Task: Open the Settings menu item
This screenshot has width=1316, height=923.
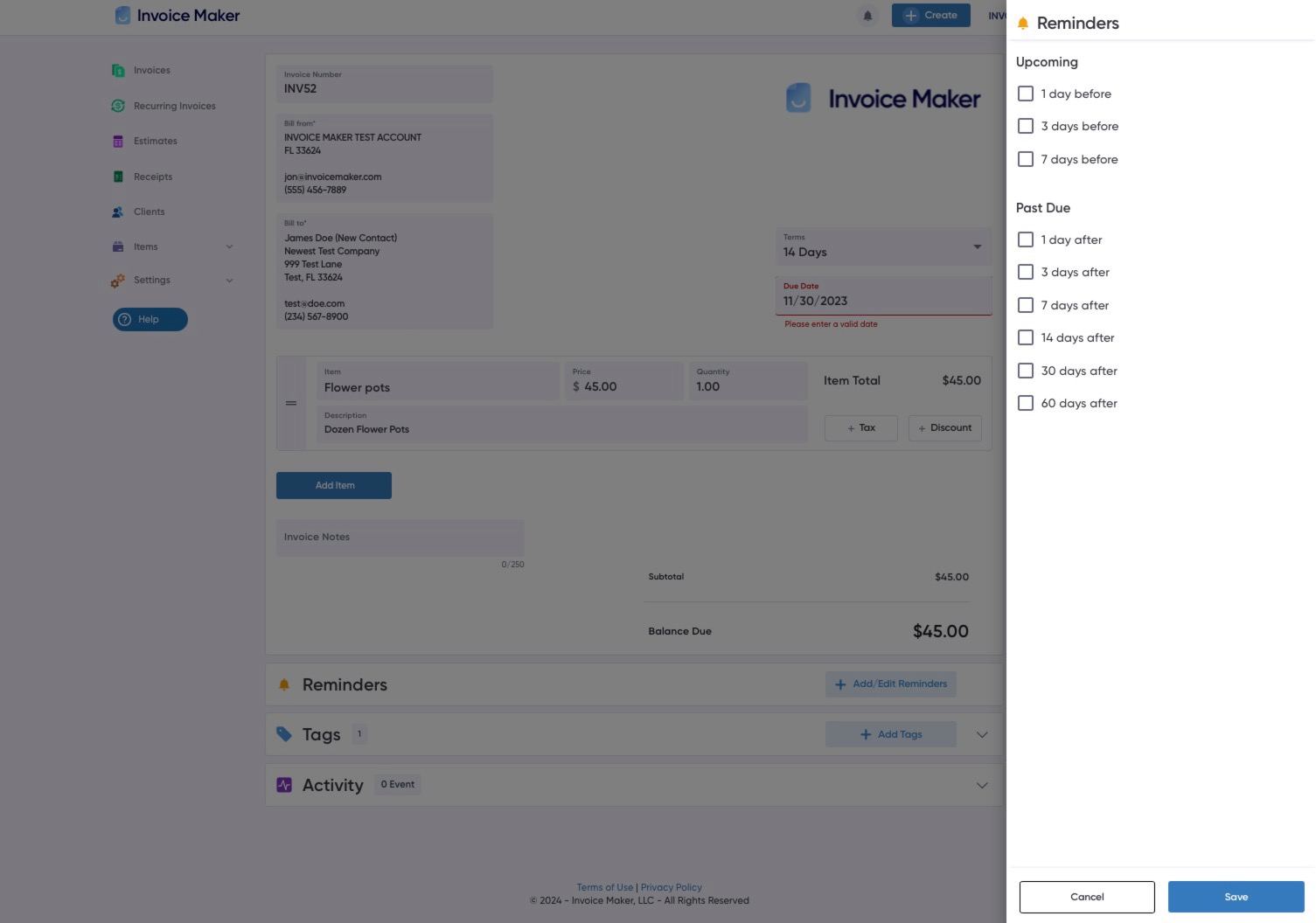Action: [x=152, y=281]
